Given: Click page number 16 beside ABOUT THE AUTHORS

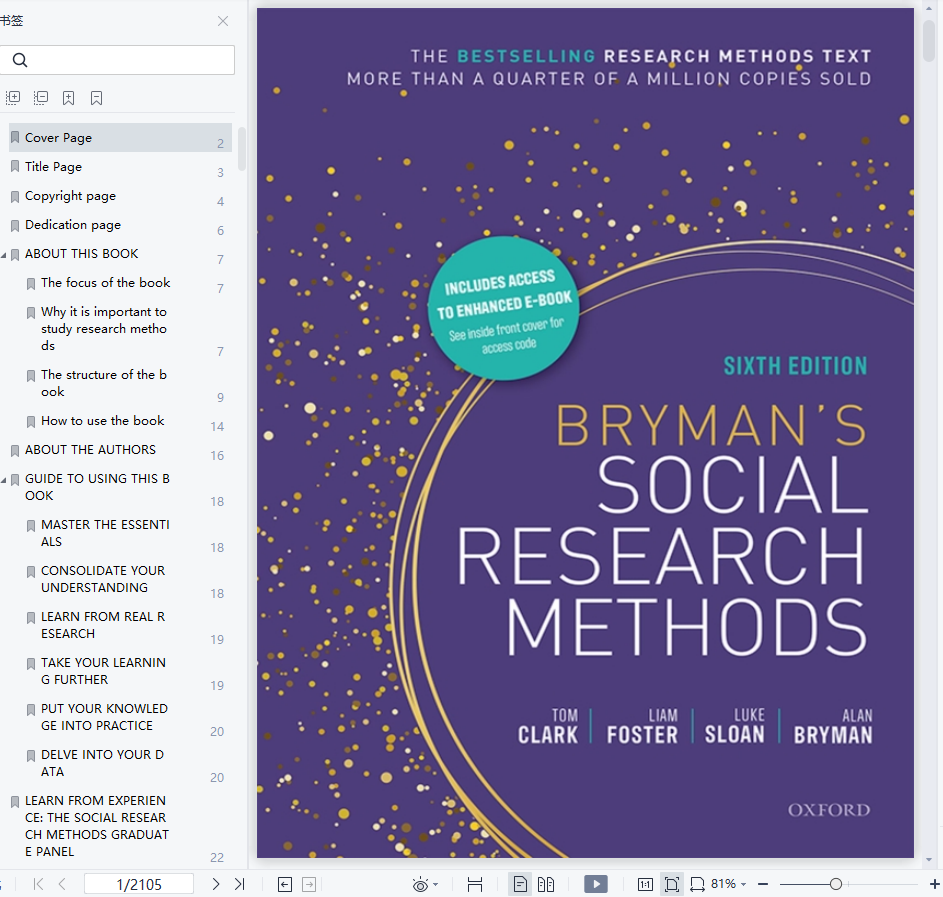Looking at the screenshot, I should [217, 456].
